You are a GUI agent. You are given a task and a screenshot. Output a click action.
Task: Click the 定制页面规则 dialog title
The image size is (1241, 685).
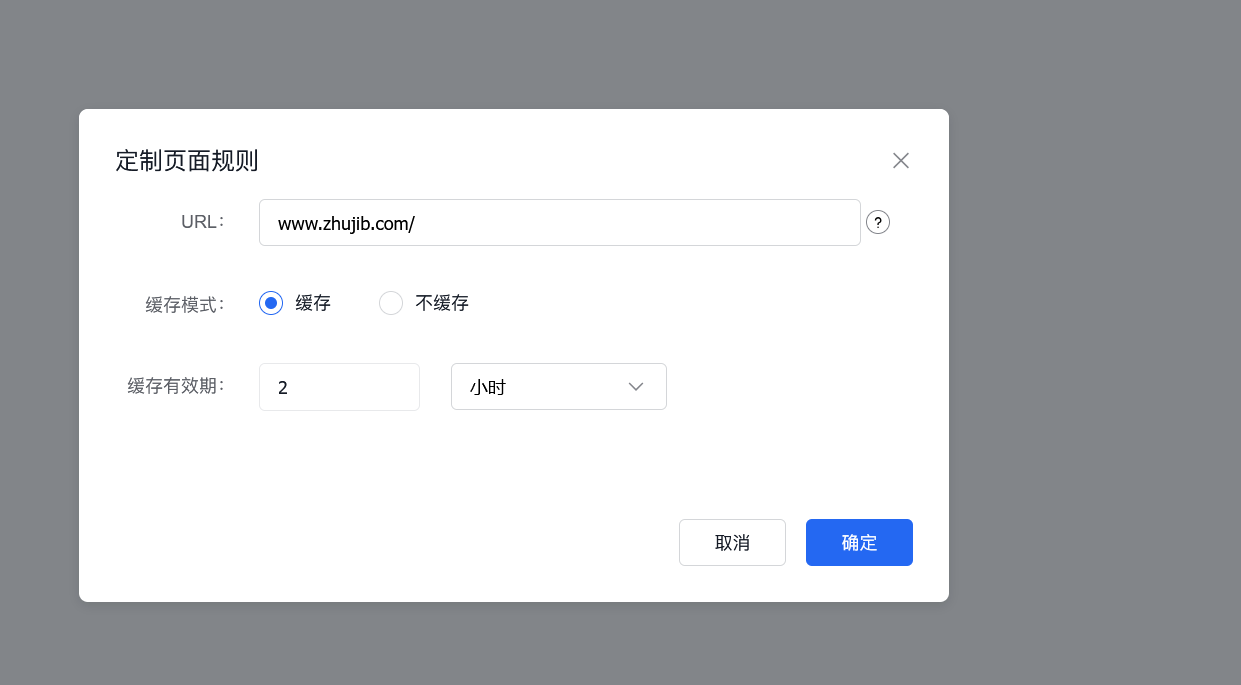point(186,160)
